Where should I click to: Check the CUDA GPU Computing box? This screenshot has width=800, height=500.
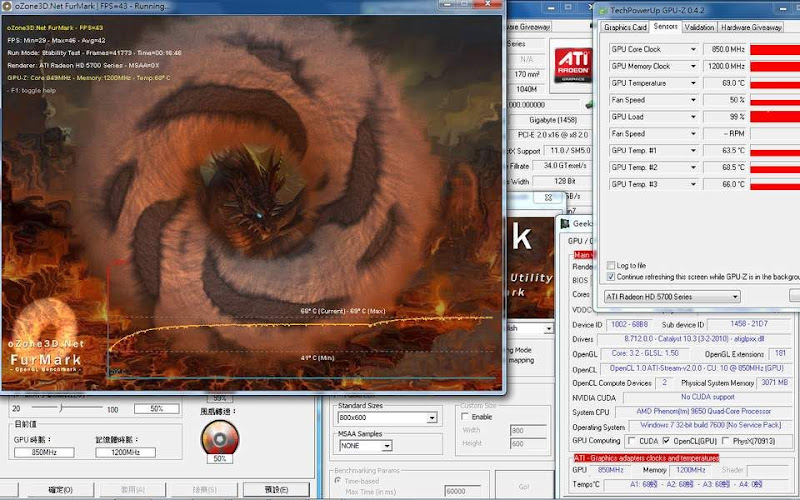click(x=632, y=441)
